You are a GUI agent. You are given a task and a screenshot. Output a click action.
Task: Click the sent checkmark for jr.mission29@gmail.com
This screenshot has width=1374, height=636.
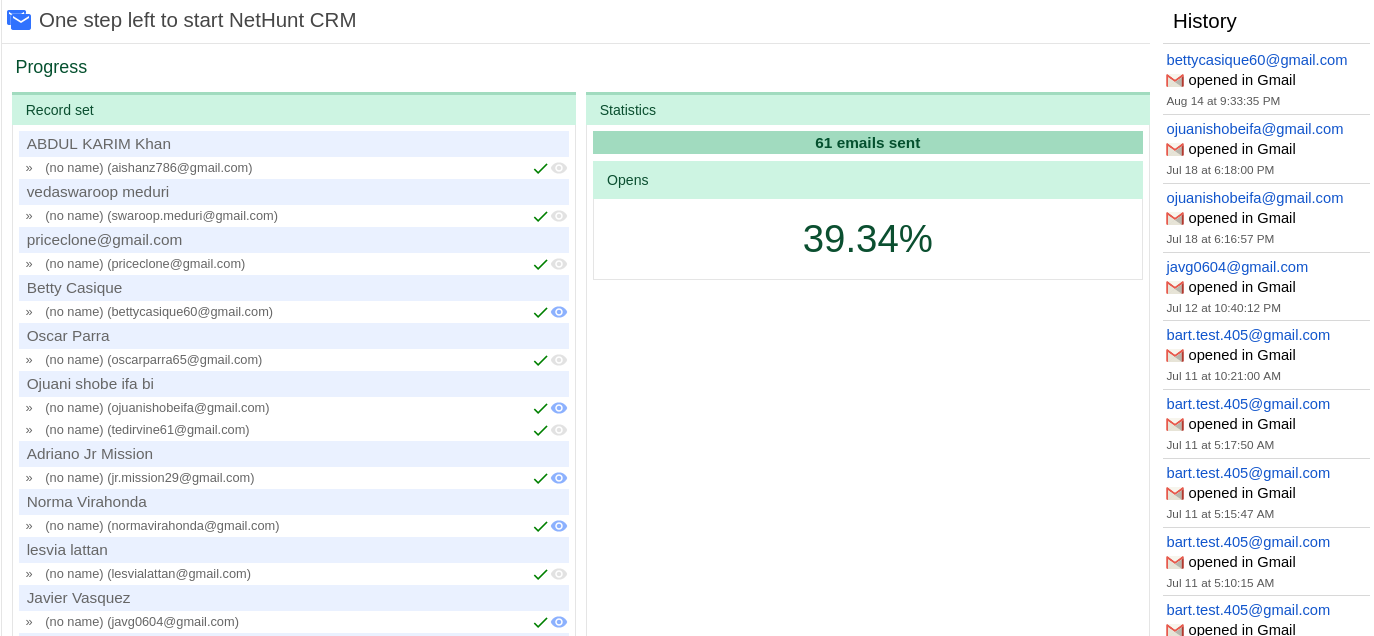tap(540, 478)
